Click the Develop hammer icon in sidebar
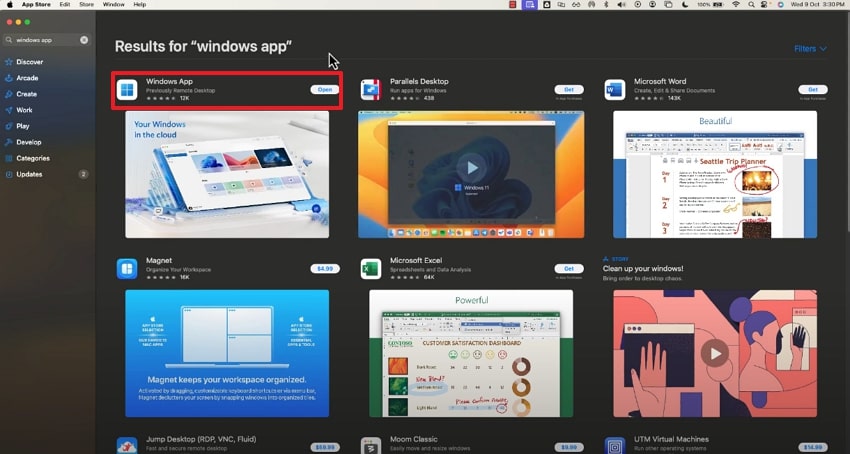 point(9,142)
